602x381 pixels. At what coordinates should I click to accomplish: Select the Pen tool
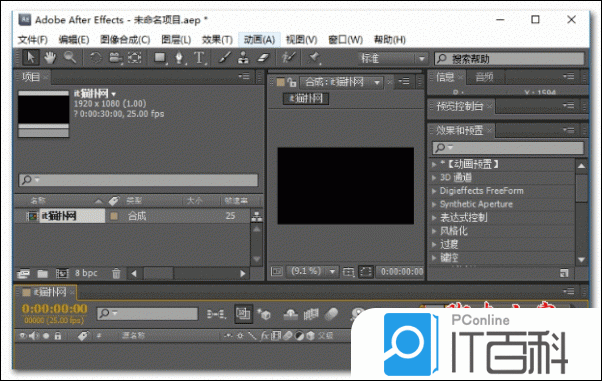point(179,58)
